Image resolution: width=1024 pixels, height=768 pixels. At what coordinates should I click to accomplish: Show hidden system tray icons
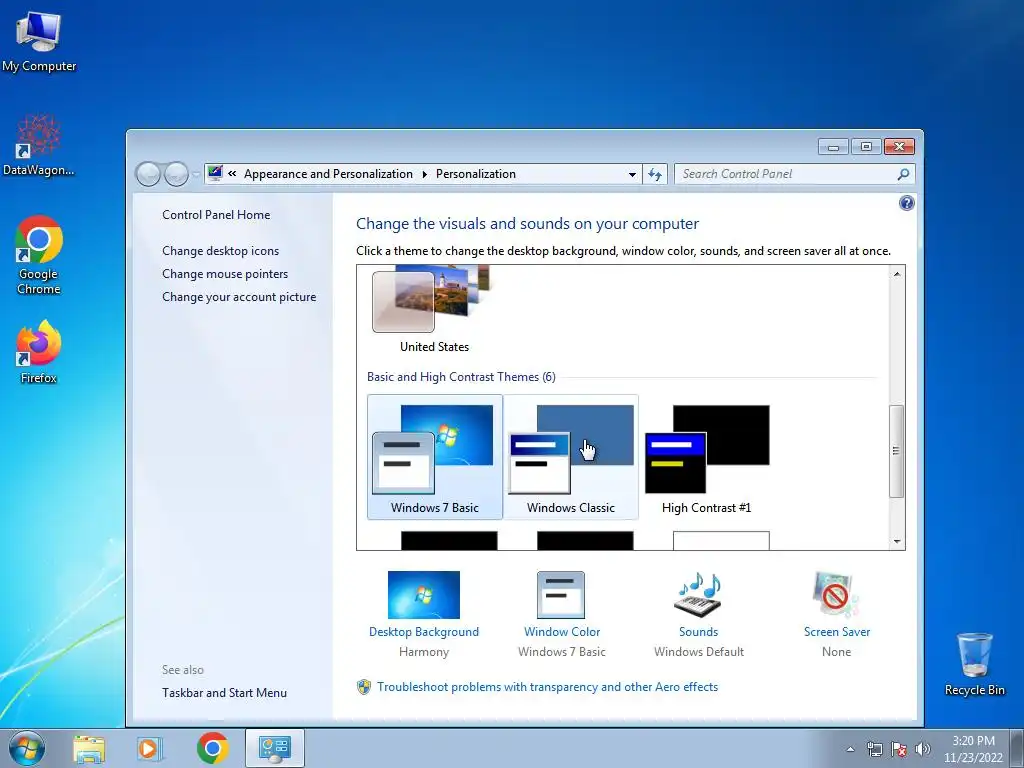pyautogui.click(x=850, y=749)
